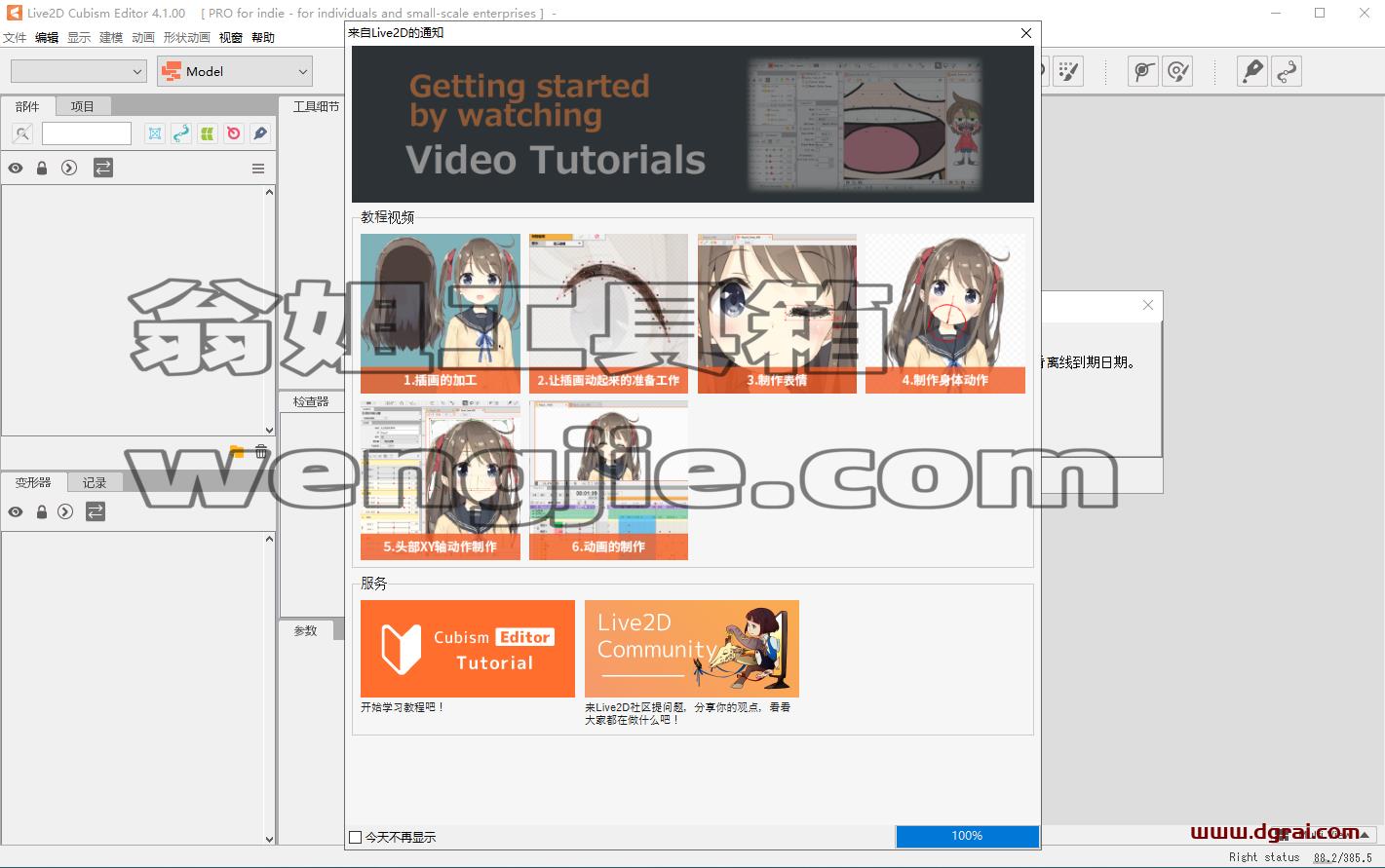Click the 100% loading progress bar
Image resolution: width=1385 pixels, height=868 pixels.
pos(967,836)
